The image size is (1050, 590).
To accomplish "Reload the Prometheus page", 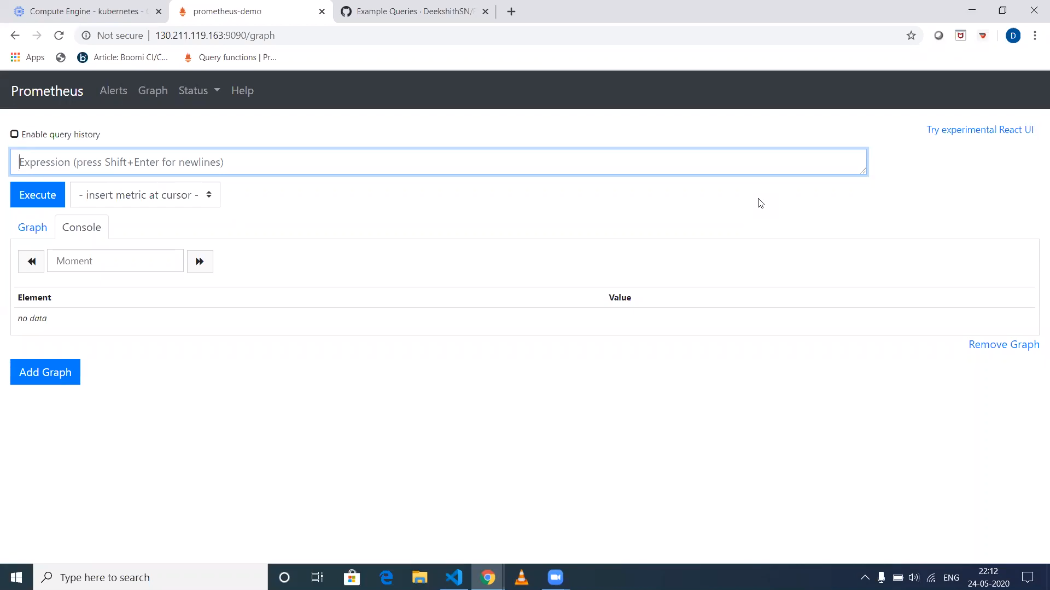I will tap(59, 35).
